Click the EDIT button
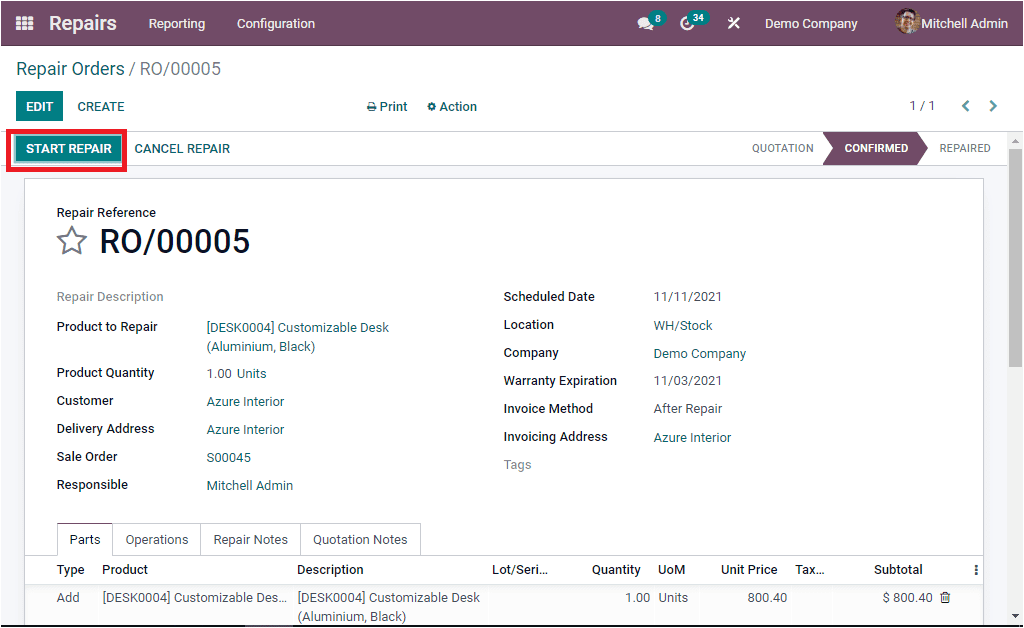Viewport: 1024px width, 628px height. (39, 106)
